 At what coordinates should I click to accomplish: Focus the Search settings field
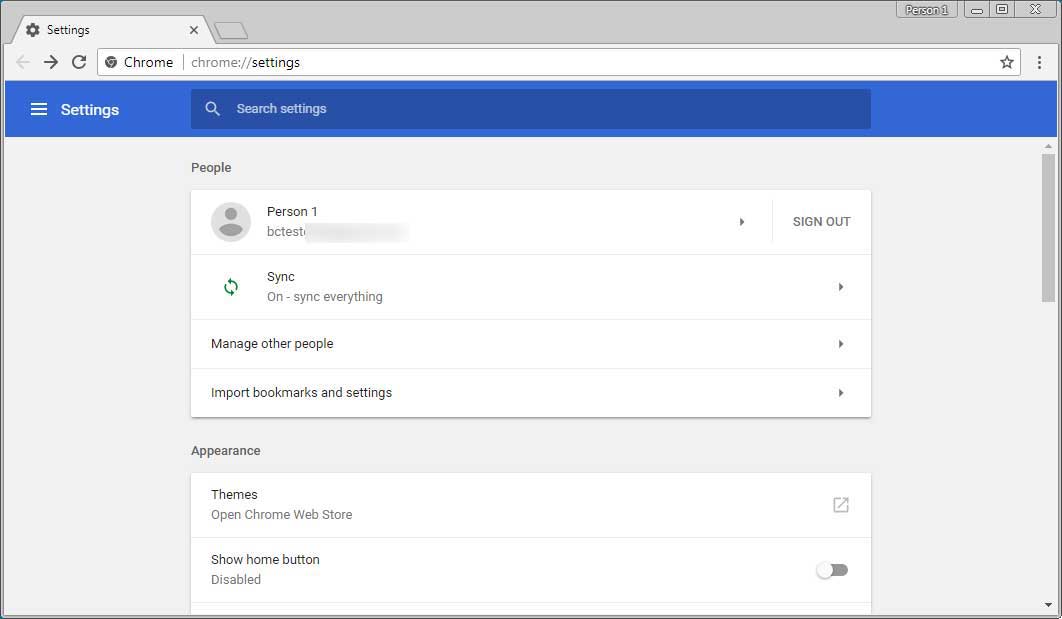[x=530, y=109]
